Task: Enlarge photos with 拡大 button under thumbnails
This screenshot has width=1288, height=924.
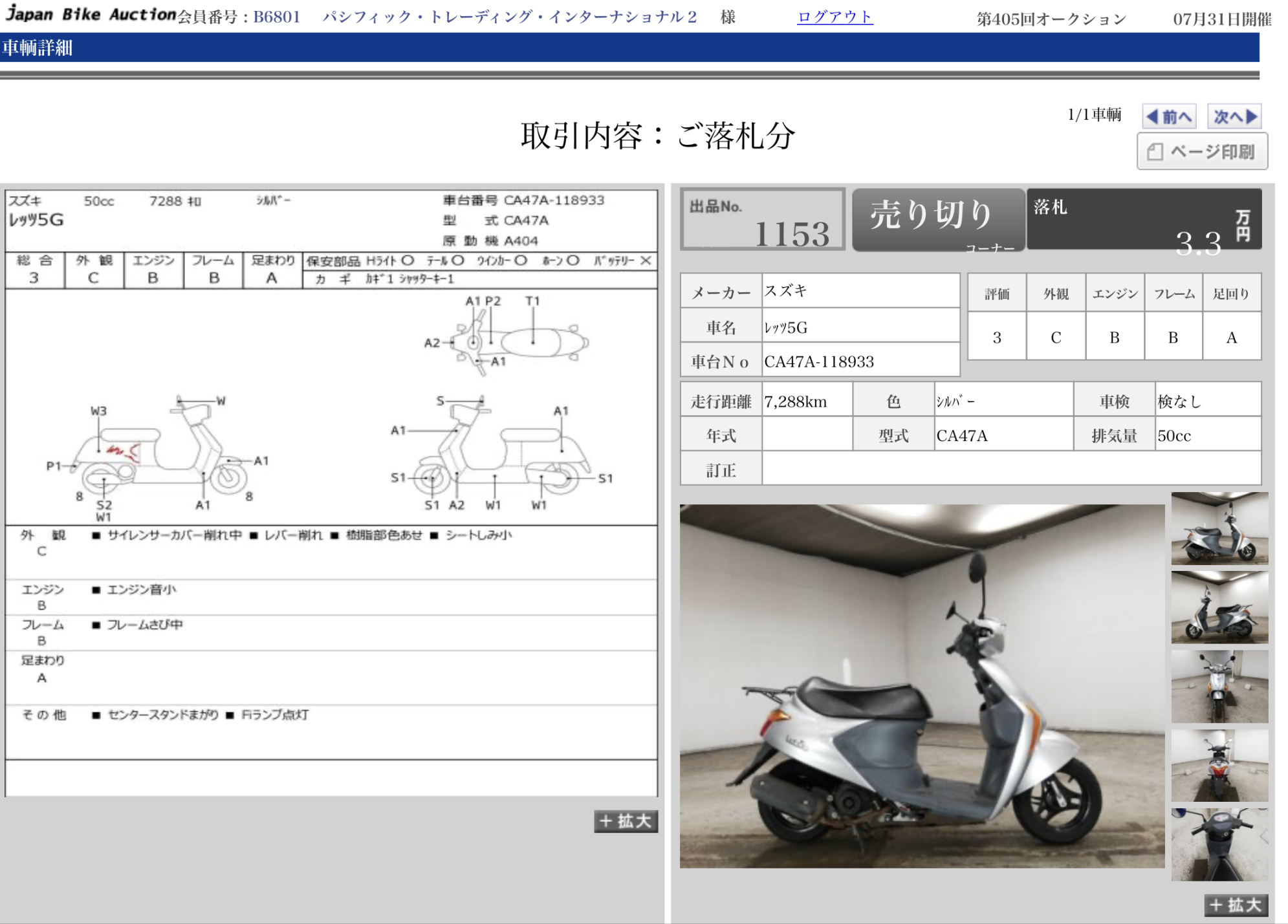Action: [x=1236, y=905]
